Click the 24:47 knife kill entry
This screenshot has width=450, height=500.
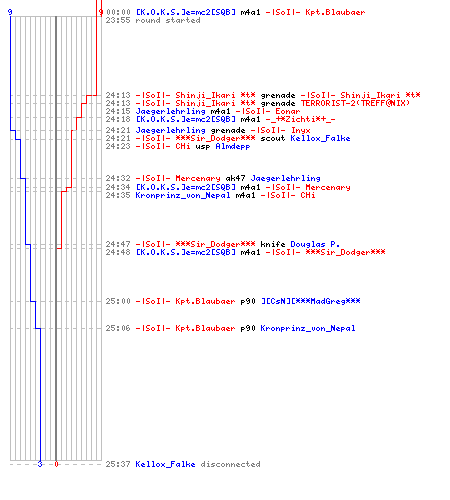[223, 244]
